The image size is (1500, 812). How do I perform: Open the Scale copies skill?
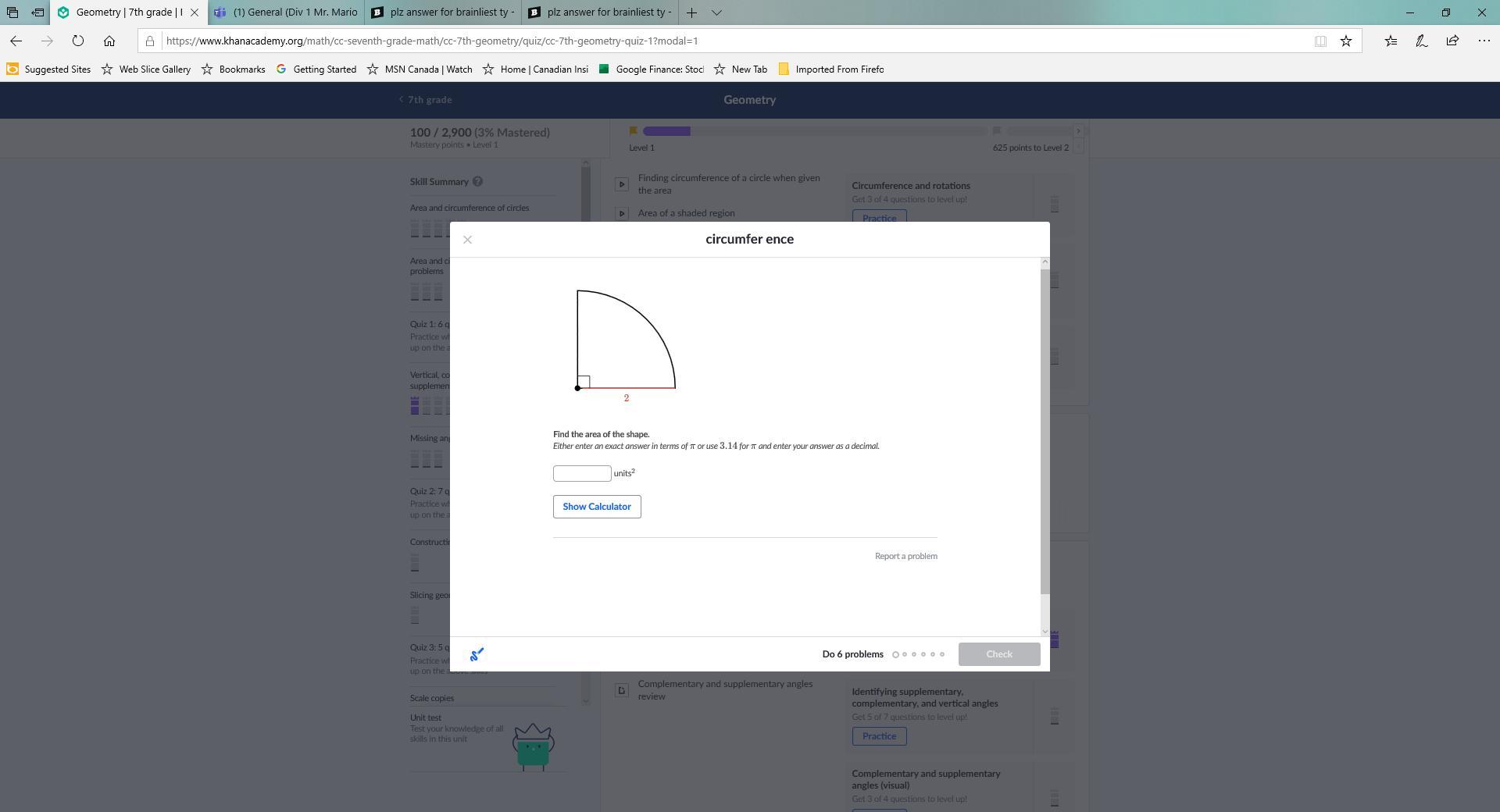(x=432, y=699)
